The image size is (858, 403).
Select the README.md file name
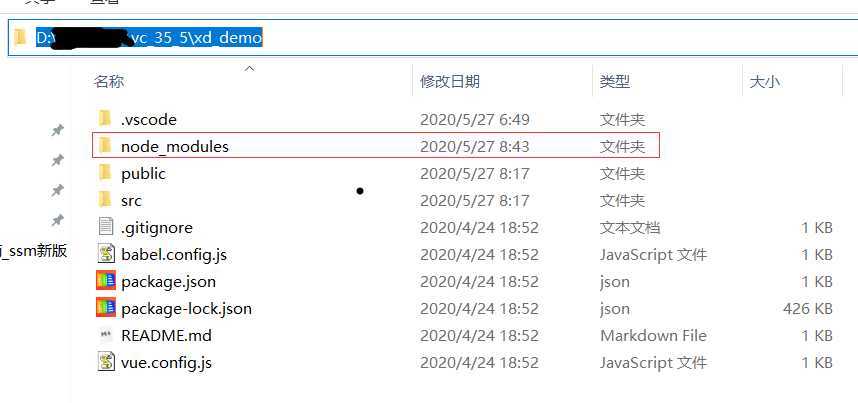pos(166,335)
